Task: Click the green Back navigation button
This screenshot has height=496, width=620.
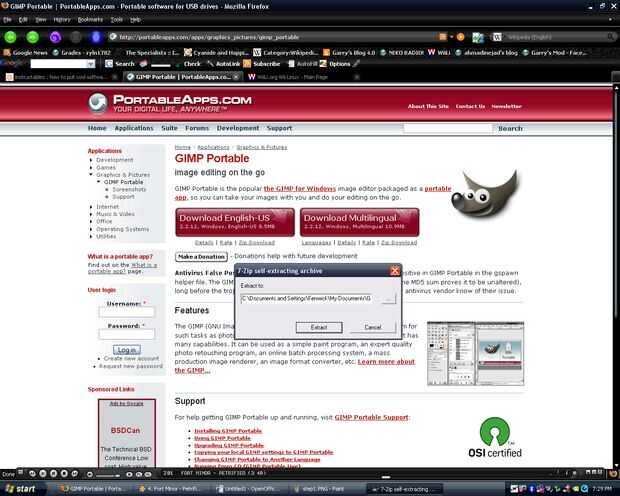Action: (x=11, y=37)
